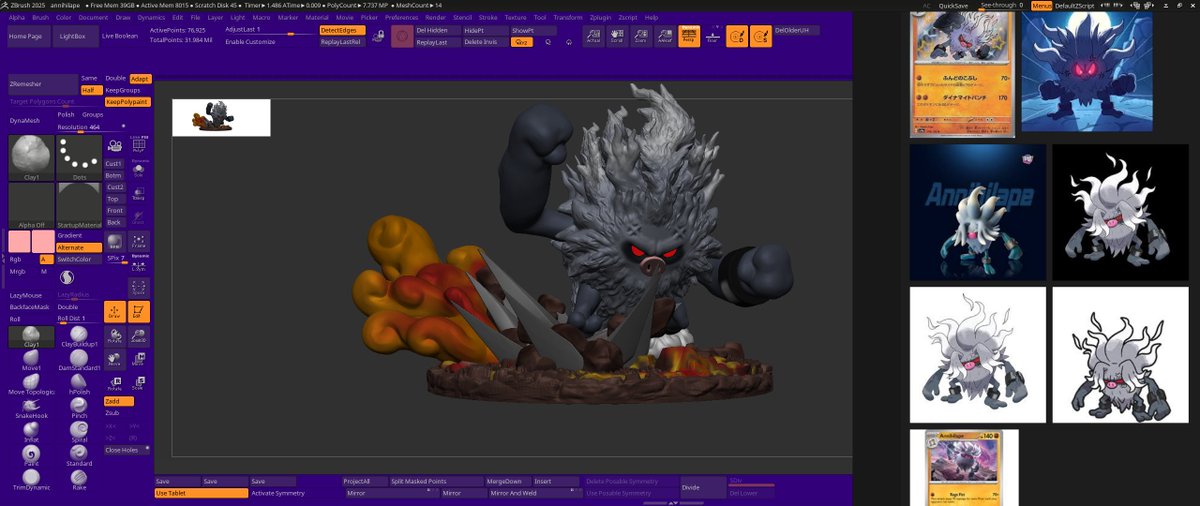1200x506 pixels.
Task: Click DynaMesh button
Action: [29, 120]
